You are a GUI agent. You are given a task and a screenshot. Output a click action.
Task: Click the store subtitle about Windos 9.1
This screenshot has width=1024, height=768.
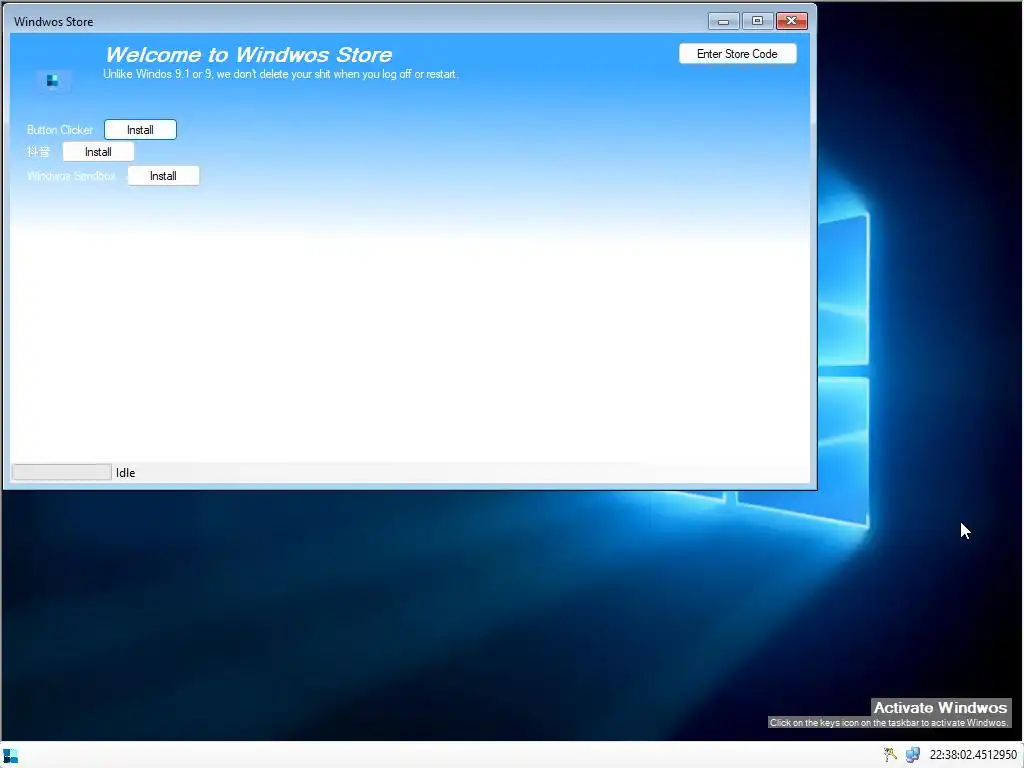click(x=281, y=74)
